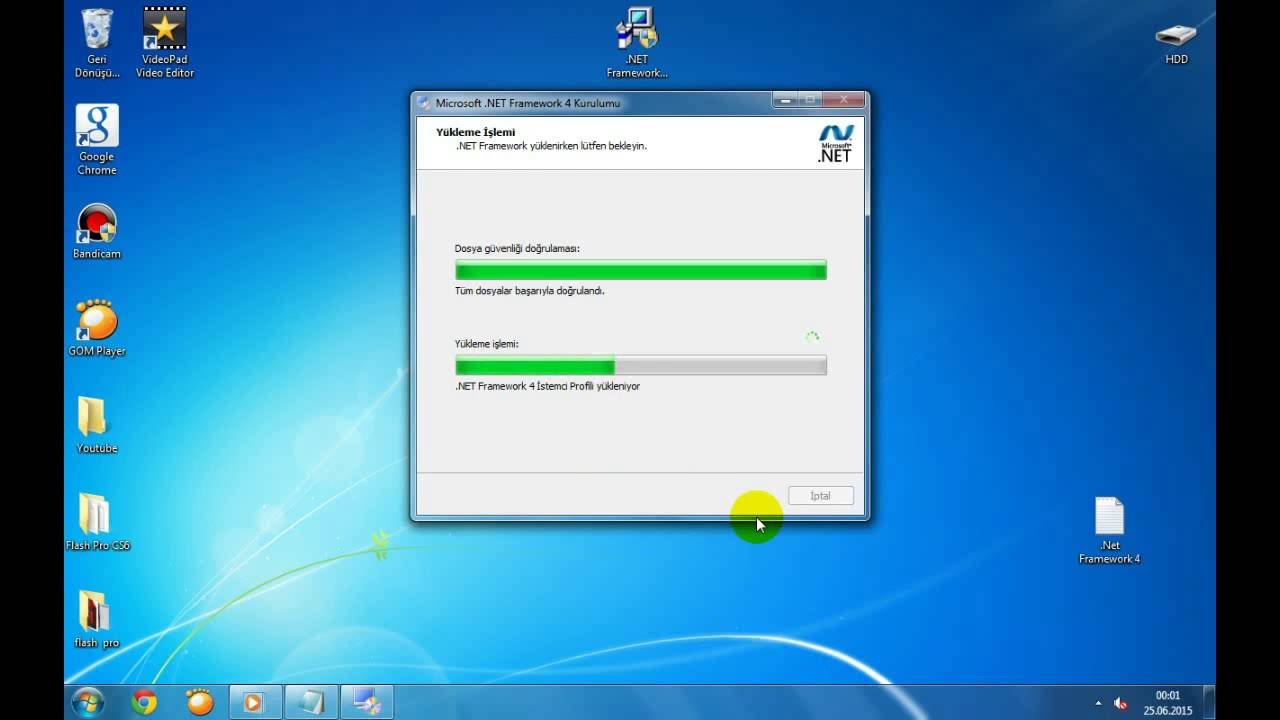
Task: Open the HDD drive desktop icon
Action: click(x=1176, y=43)
